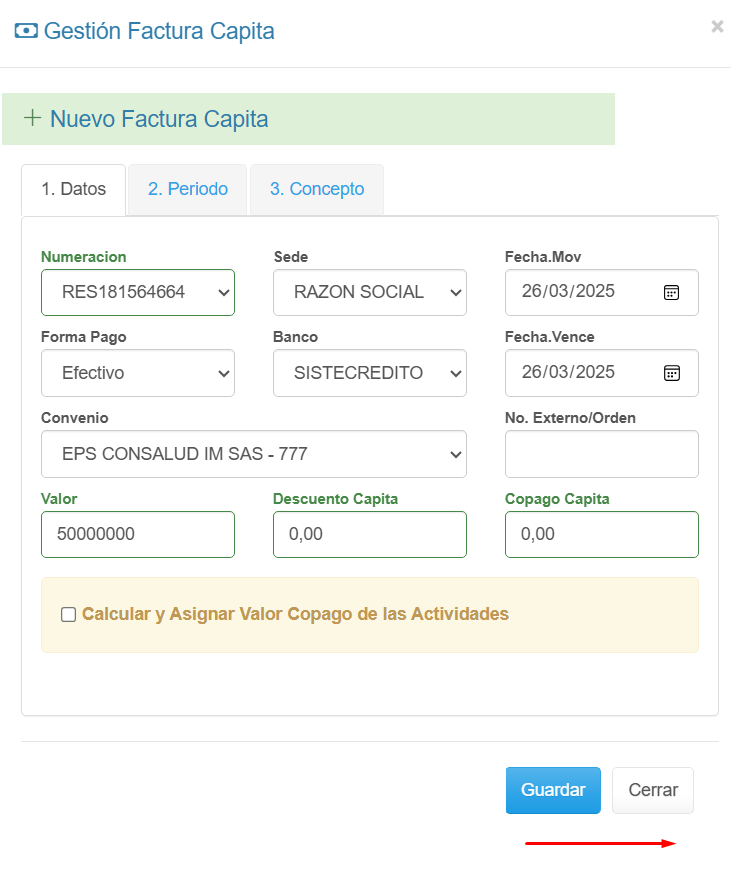Open the Fecha.Mov calendar picker icon
This screenshot has width=731, height=874.
pos(672,293)
